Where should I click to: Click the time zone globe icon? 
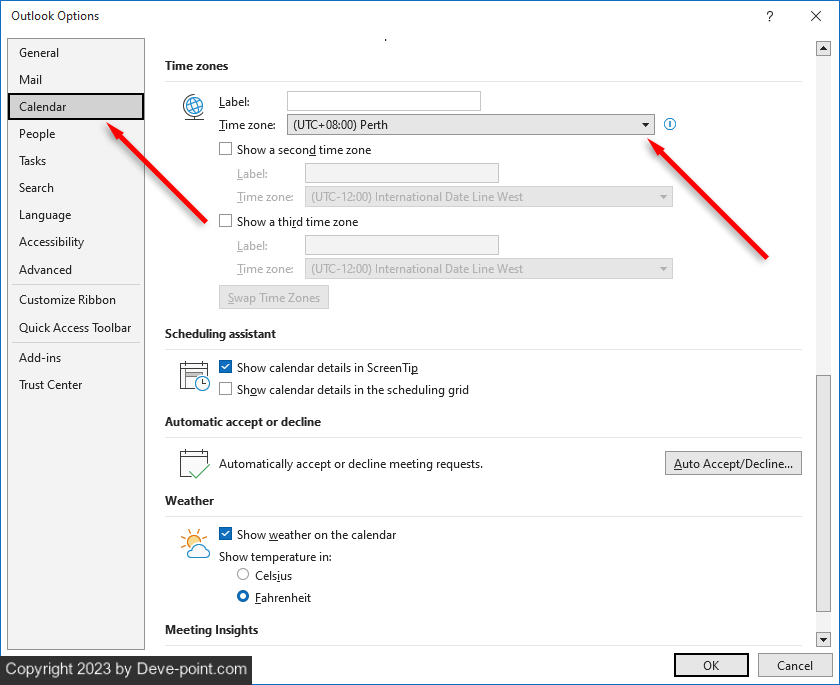click(193, 107)
